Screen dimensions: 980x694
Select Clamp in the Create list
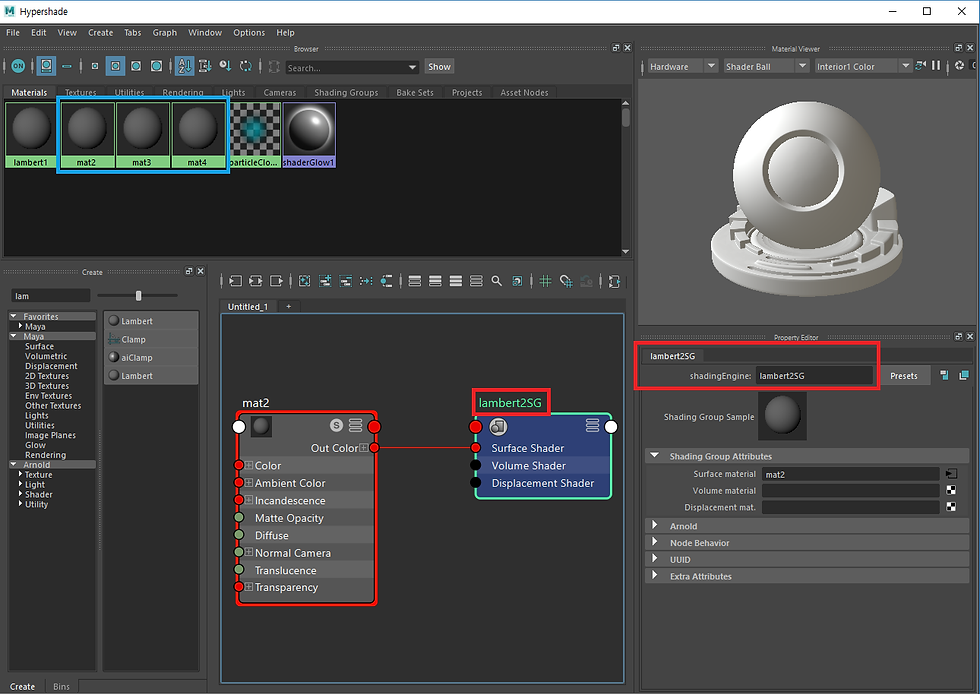point(151,339)
